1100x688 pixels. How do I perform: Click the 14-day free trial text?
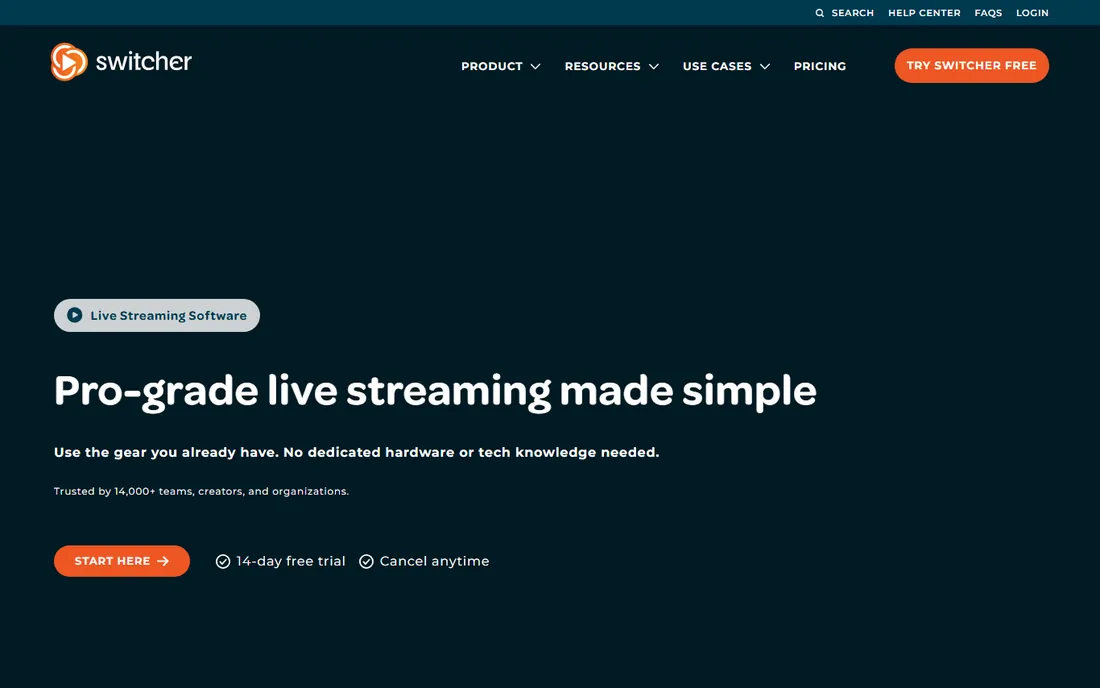click(290, 561)
